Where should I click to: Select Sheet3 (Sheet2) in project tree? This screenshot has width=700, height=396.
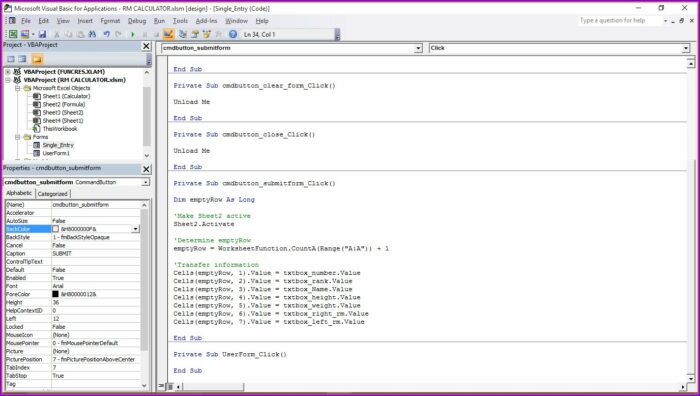(62, 113)
